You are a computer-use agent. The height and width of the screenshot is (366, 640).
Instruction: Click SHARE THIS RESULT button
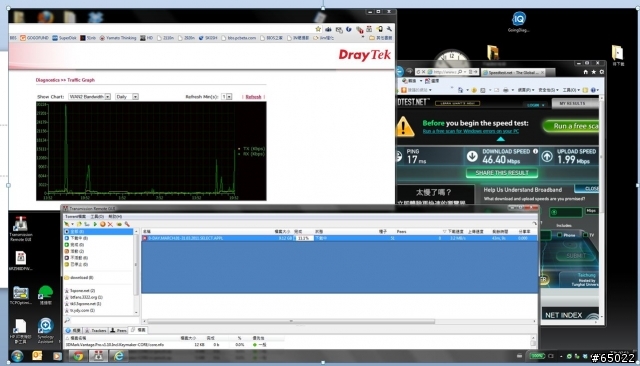502,173
